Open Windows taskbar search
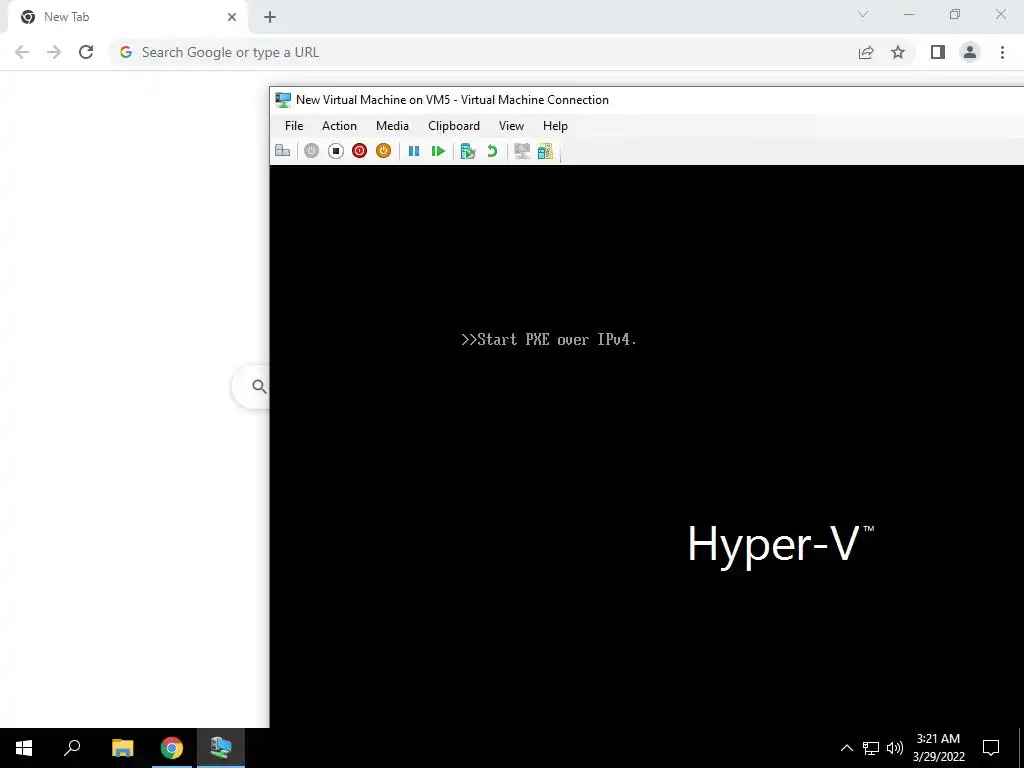Viewport: 1024px width, 768px height. pyautogui.click(x=72, y=748)
